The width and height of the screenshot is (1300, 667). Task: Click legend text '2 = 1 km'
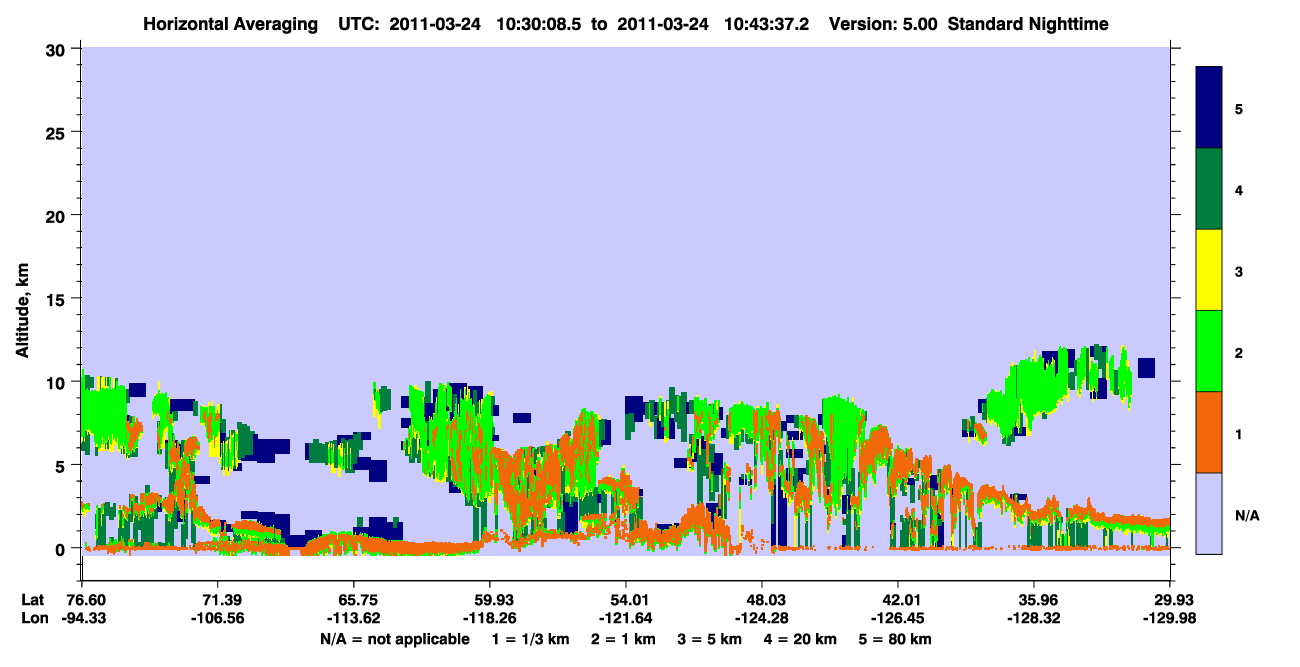pyautogui.click(x=624, y=639)
